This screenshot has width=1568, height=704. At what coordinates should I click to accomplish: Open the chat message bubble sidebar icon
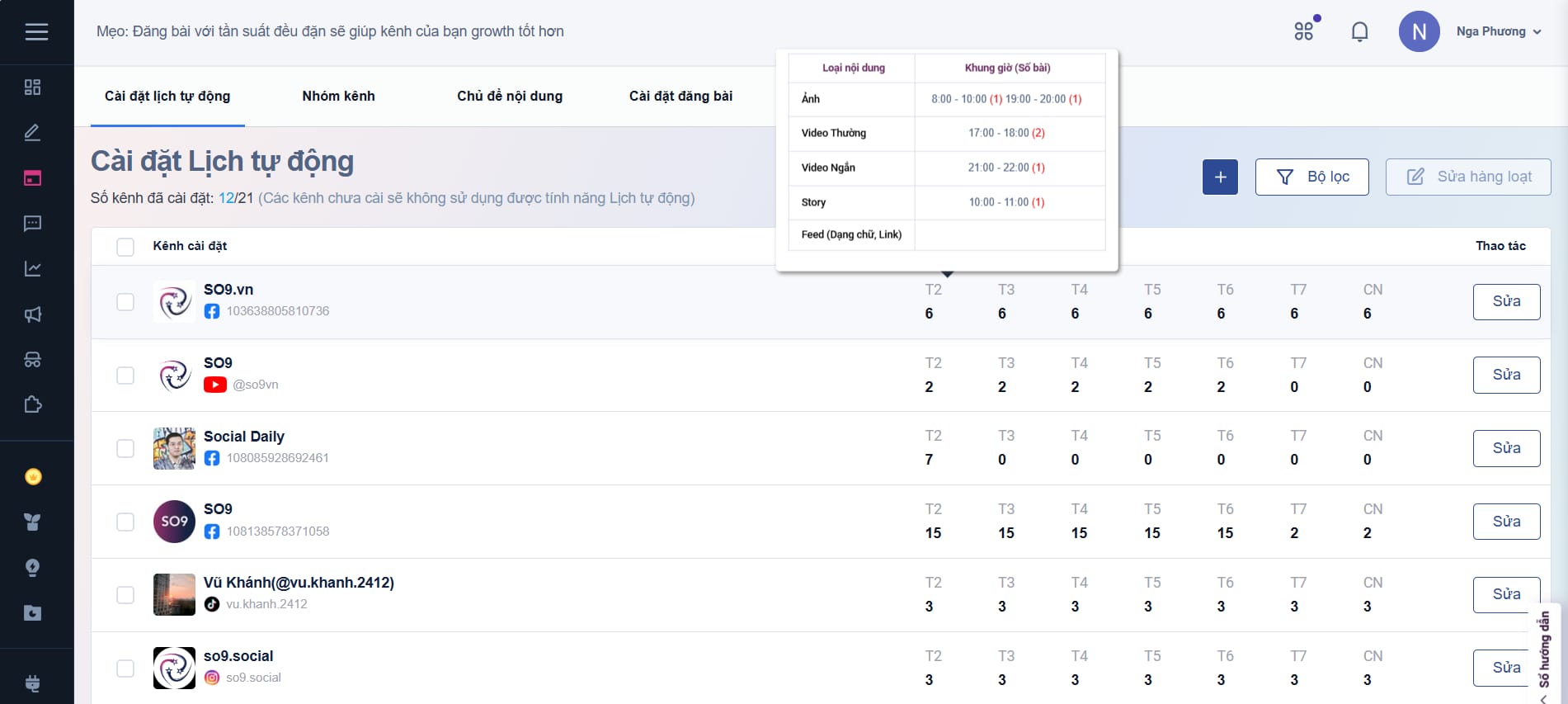coord(33,224)
